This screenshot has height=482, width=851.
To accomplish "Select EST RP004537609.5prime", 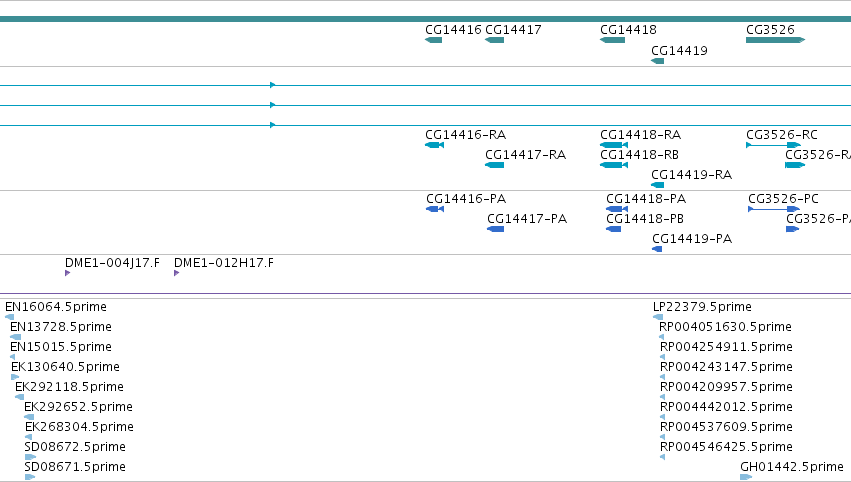I will click(x=663, y=437).
